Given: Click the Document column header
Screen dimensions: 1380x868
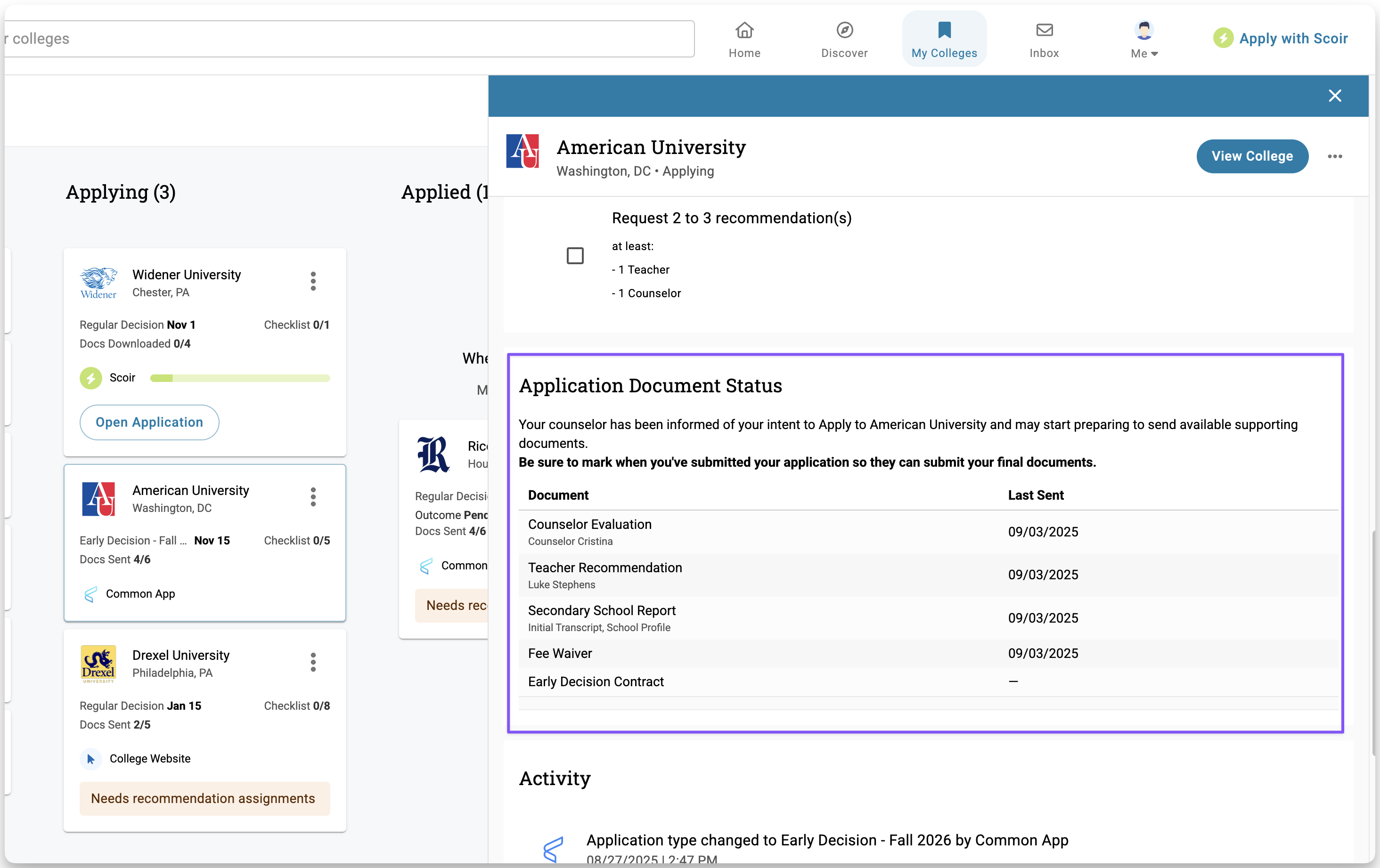Looking at the screenshot, I should [x=558, y=495].
